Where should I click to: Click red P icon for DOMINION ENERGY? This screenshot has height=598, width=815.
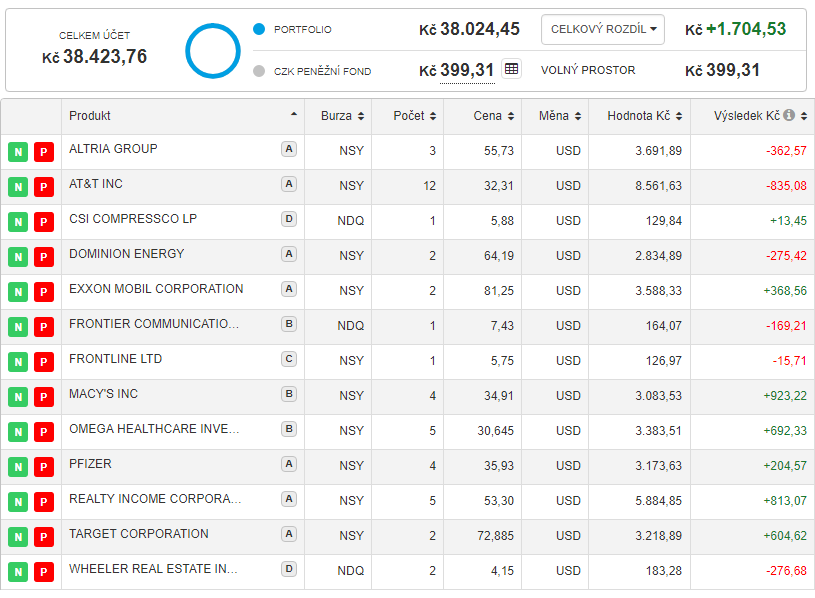pyautogui.click(x=44, y=257)
